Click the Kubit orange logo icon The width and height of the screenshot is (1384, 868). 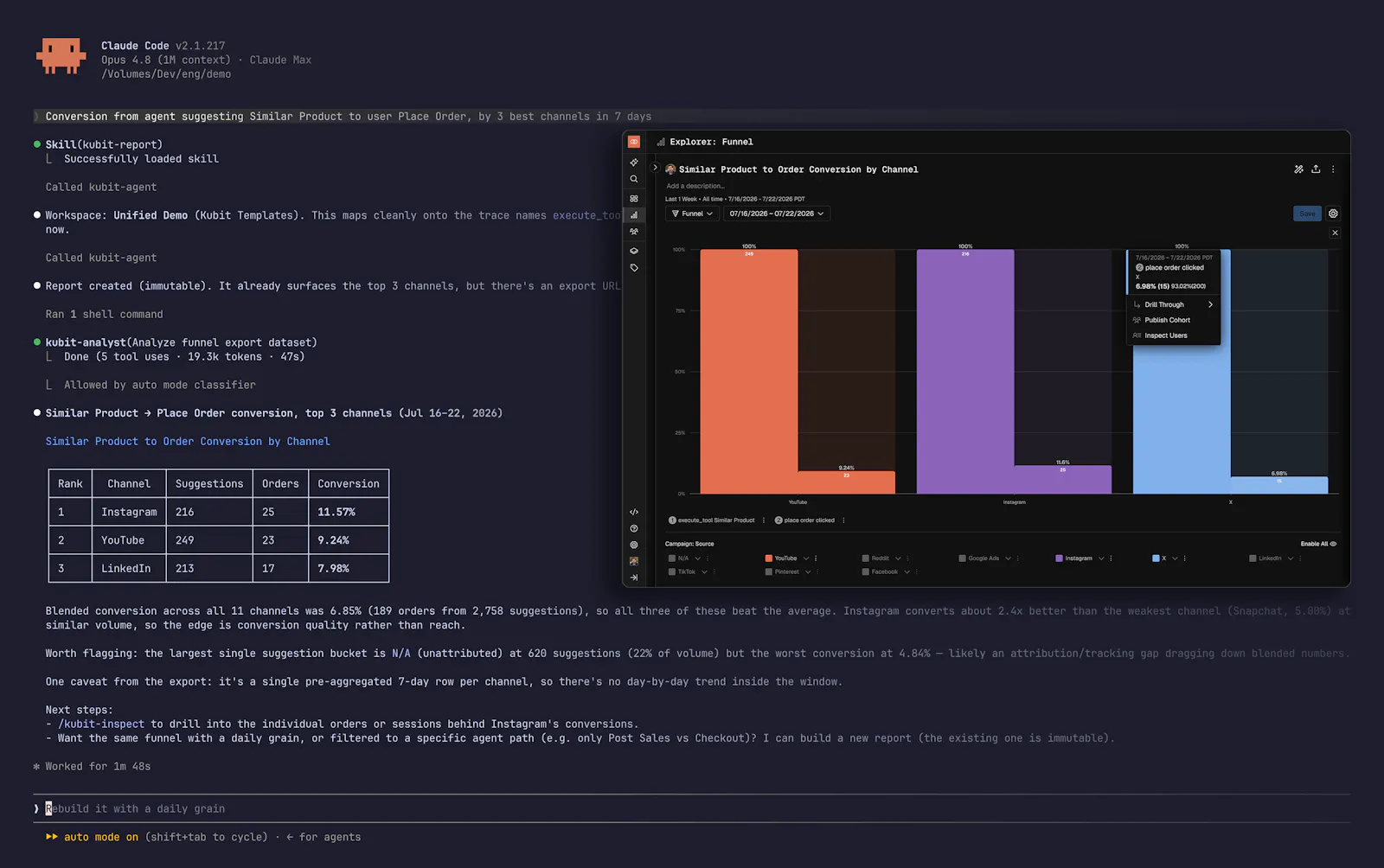click(634, 142)
